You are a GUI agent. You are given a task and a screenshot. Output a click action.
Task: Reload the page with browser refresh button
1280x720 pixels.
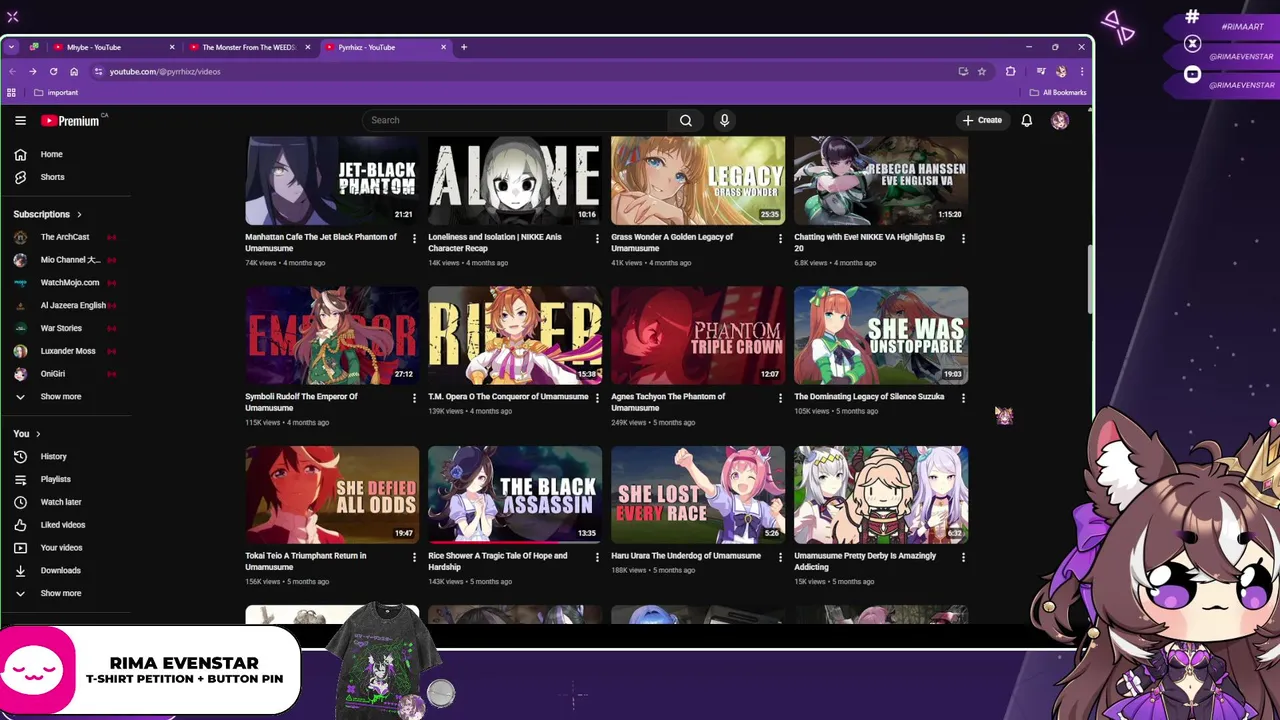point(53,72)
